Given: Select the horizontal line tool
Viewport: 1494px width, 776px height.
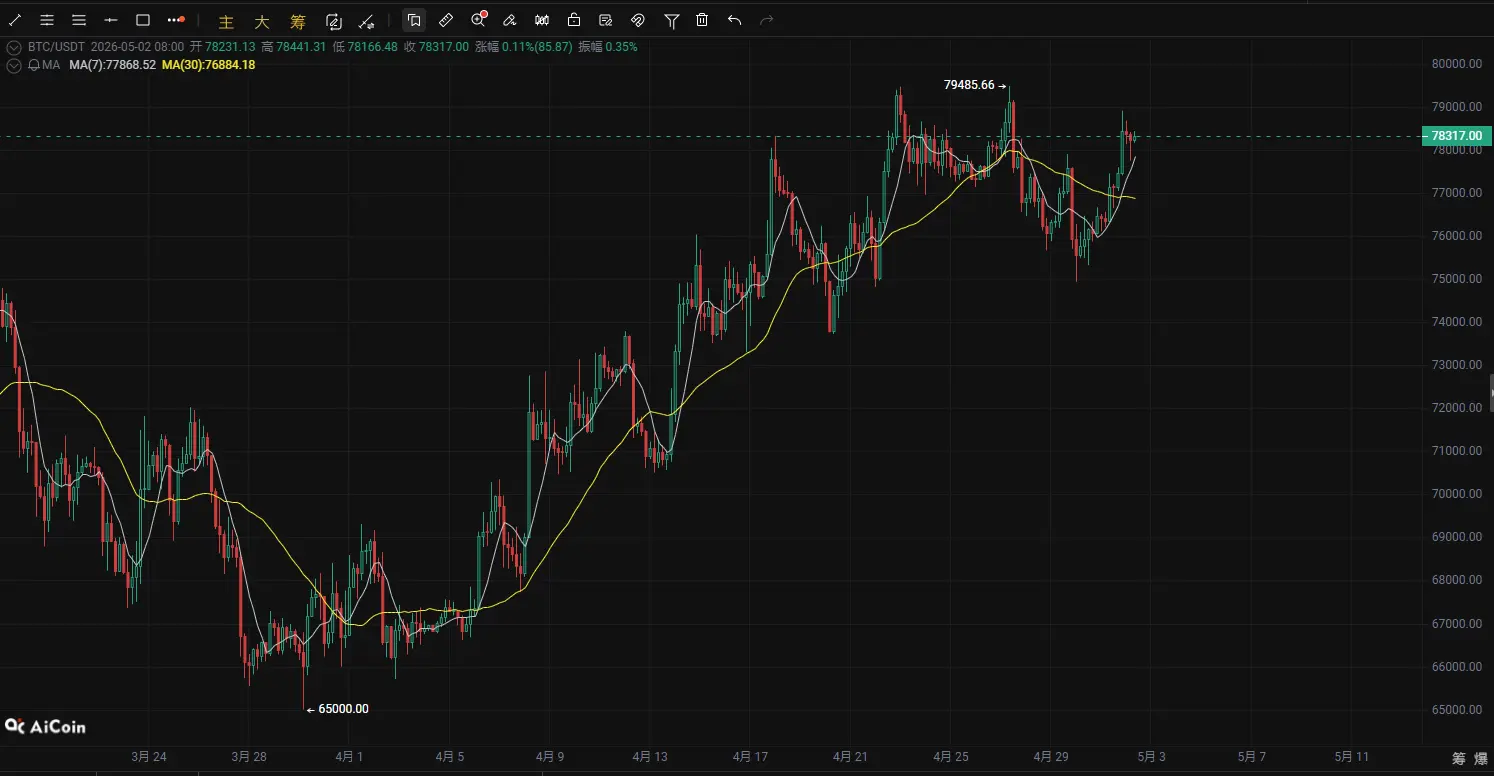Looking at the screenshot, I should [x=111, y=20].
